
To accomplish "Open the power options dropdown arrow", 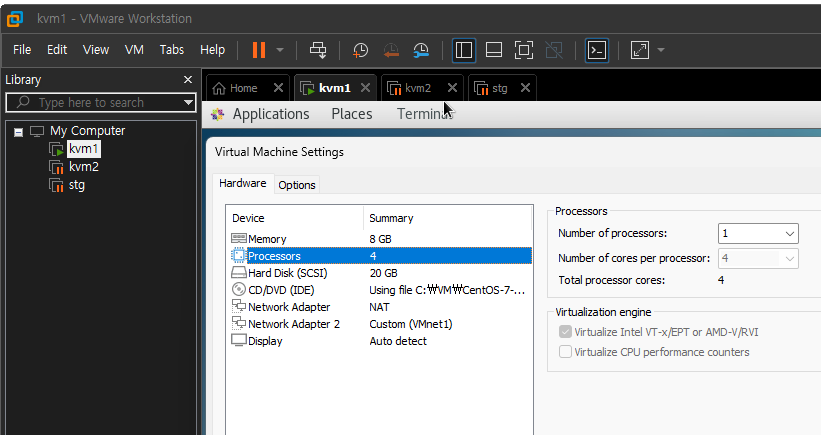I will 280,50.
